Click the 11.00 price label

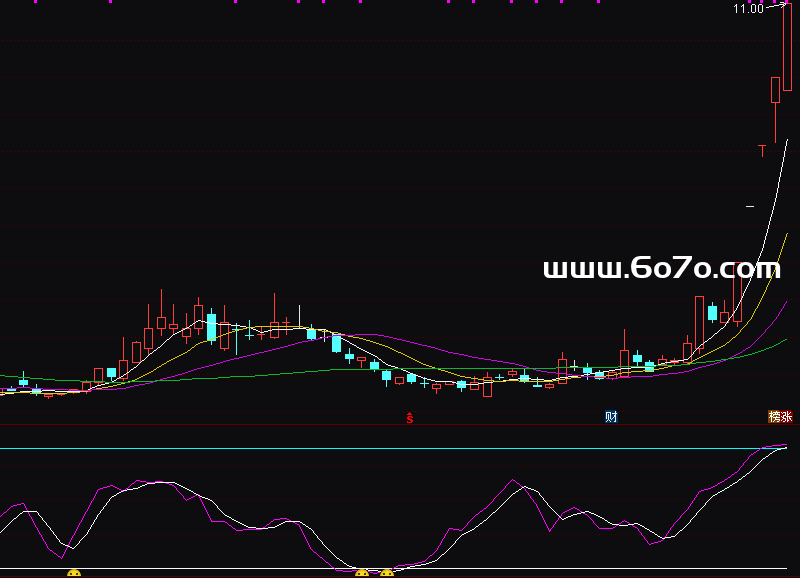(x=748, y=9)
